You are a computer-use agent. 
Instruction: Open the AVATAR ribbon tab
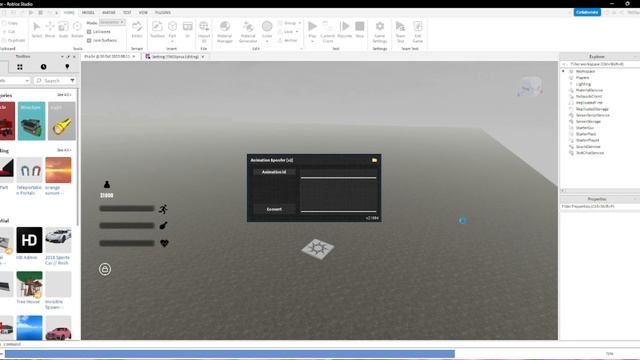click(109, 13)
